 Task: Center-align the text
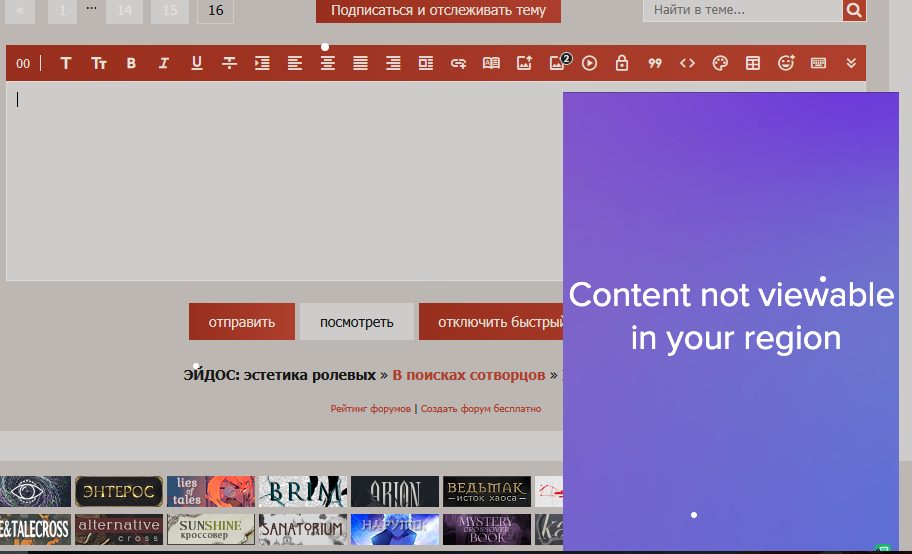click(327, 63)
